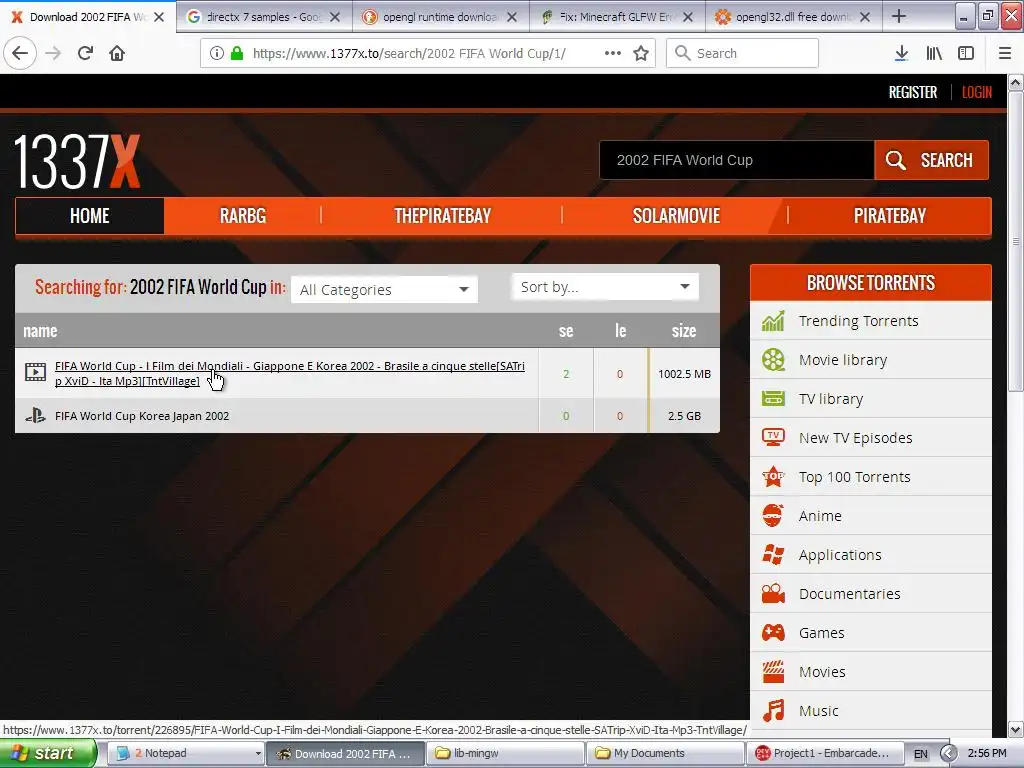This screenshot has height=768, width=1024.
Task: Click the size column header
Action: (x=684, y=330)
